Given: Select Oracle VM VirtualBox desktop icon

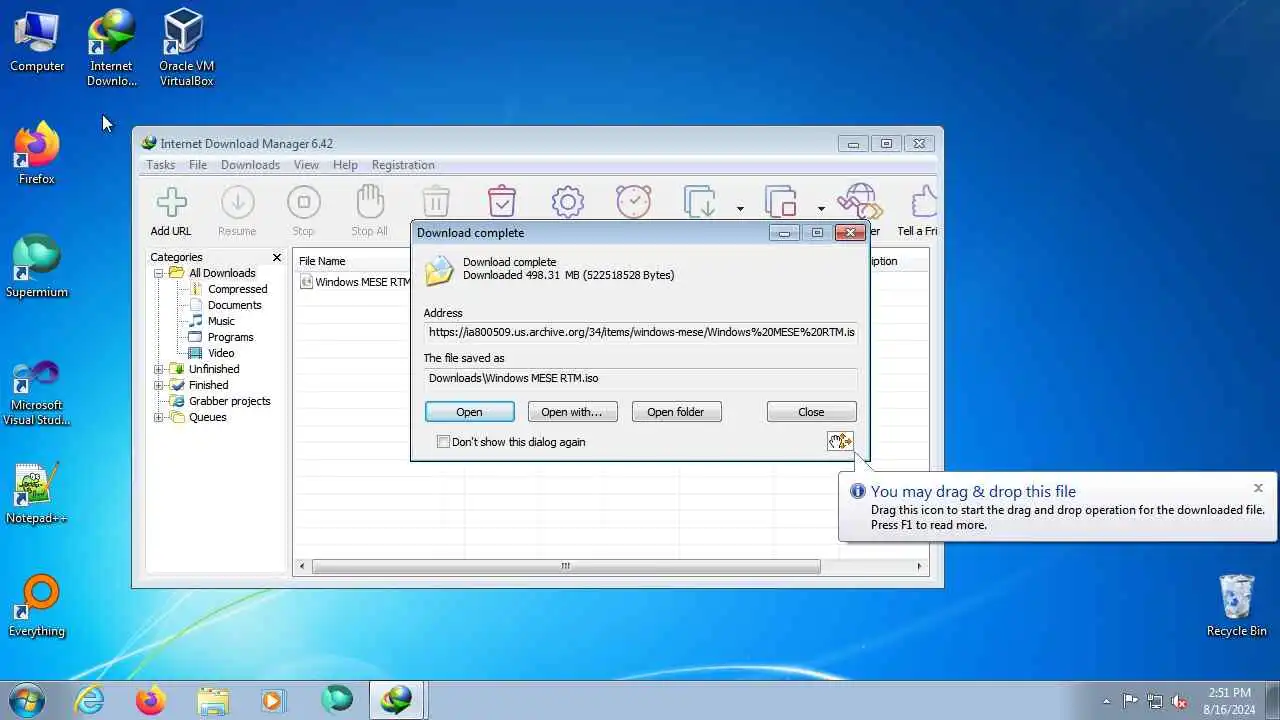Looking at the screenshot, I should (186, 48).
